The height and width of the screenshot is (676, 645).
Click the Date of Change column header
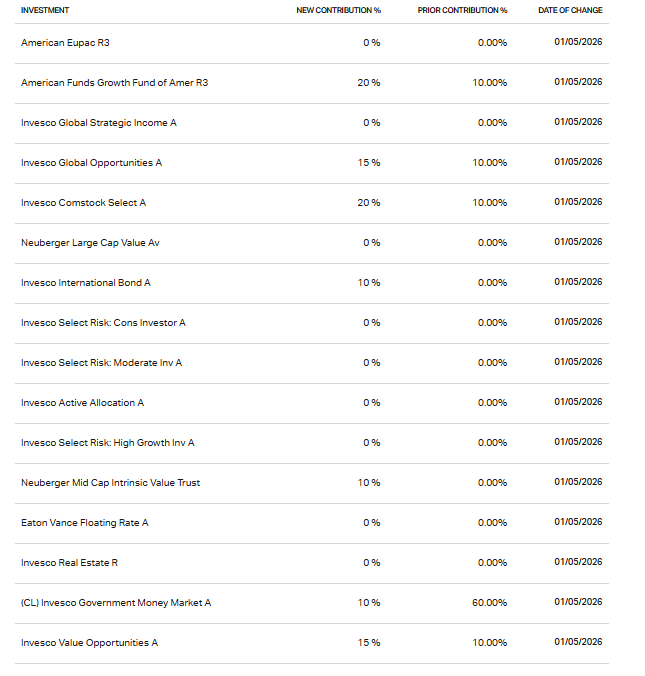coord(570,10)
